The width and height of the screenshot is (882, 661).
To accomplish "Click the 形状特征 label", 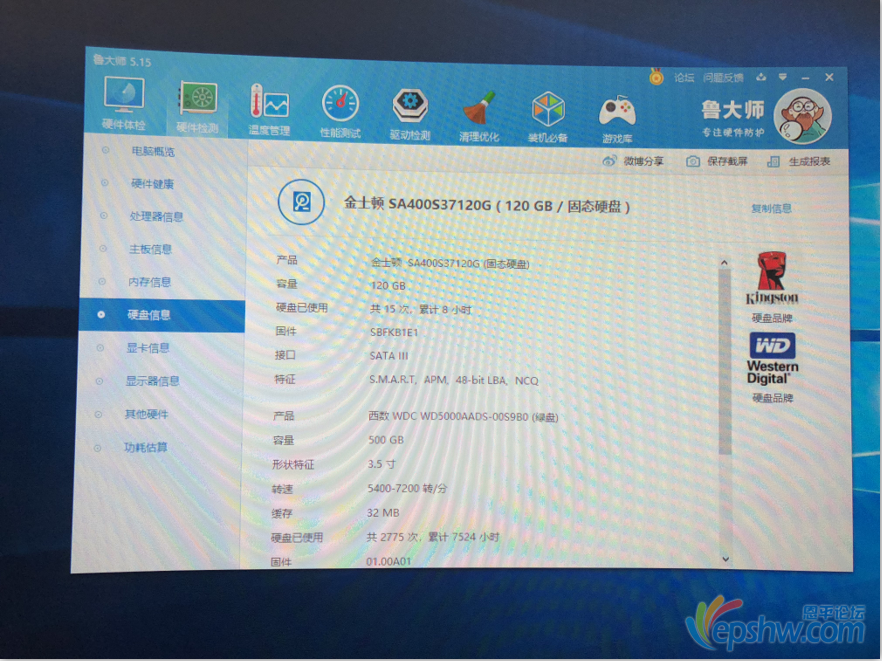I will click(293, 464).
